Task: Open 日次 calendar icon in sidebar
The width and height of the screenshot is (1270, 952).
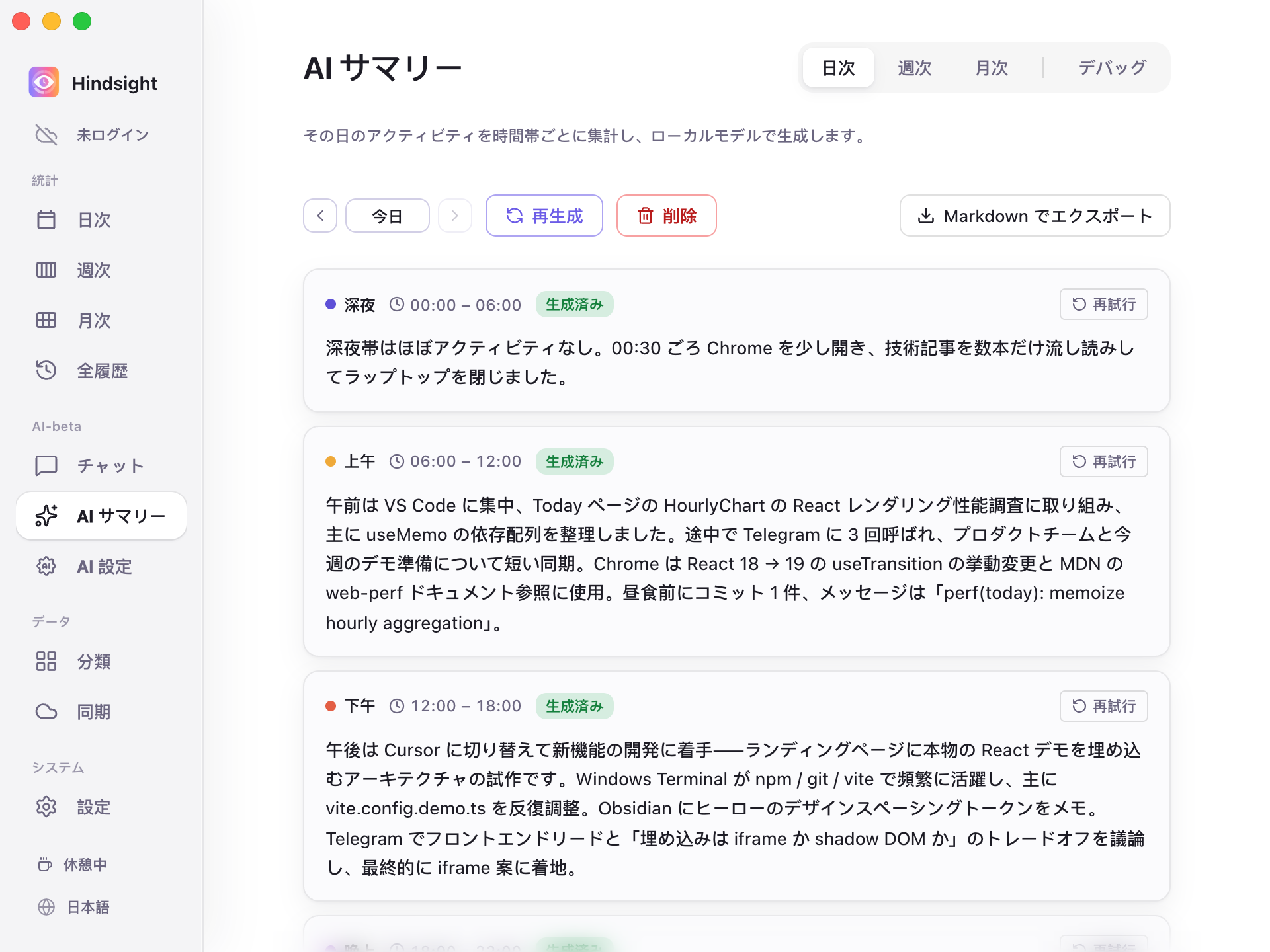Action: 46,219
